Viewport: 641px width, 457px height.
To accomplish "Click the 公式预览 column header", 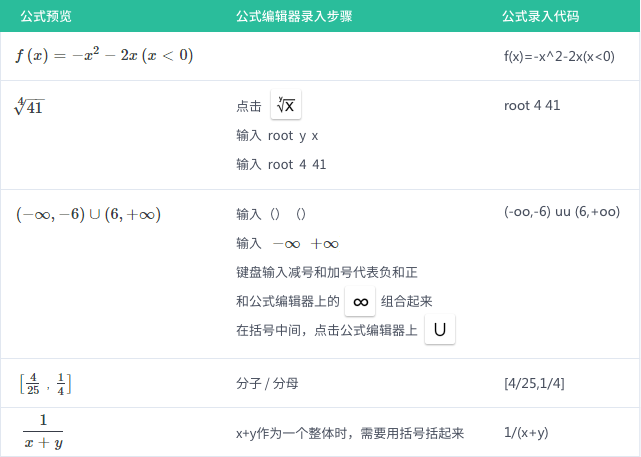I will point(46,17).
